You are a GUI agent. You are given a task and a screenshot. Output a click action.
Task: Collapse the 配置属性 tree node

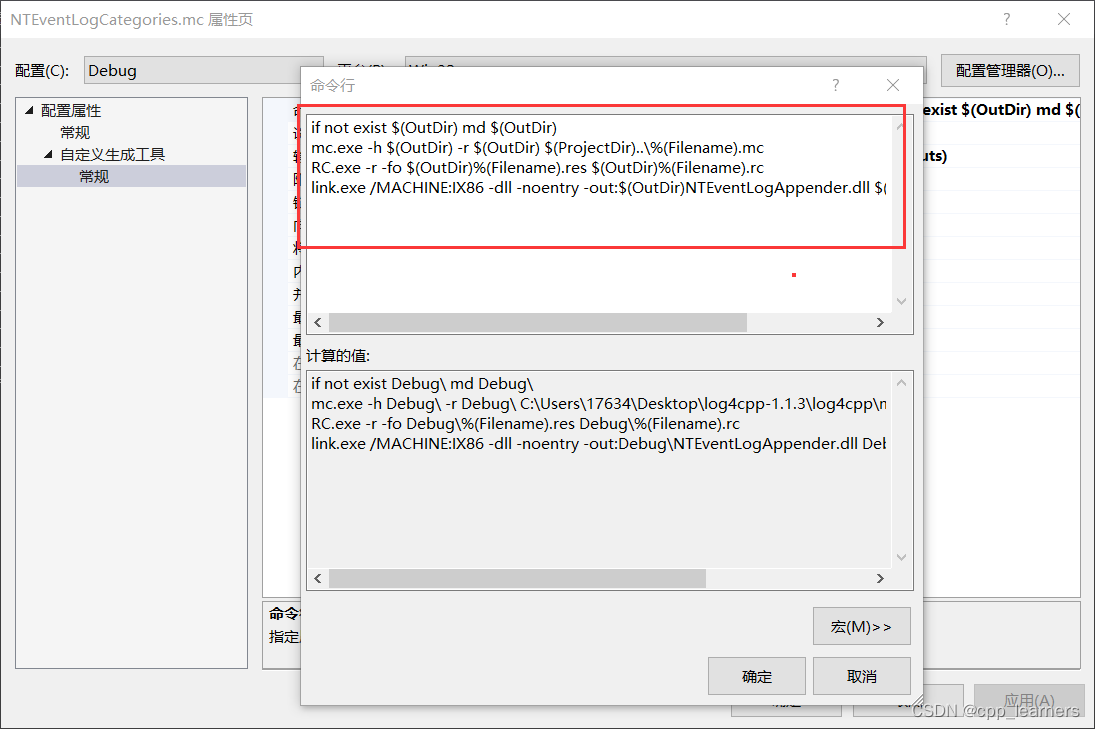pyautogui.click(x=29, y=111)
